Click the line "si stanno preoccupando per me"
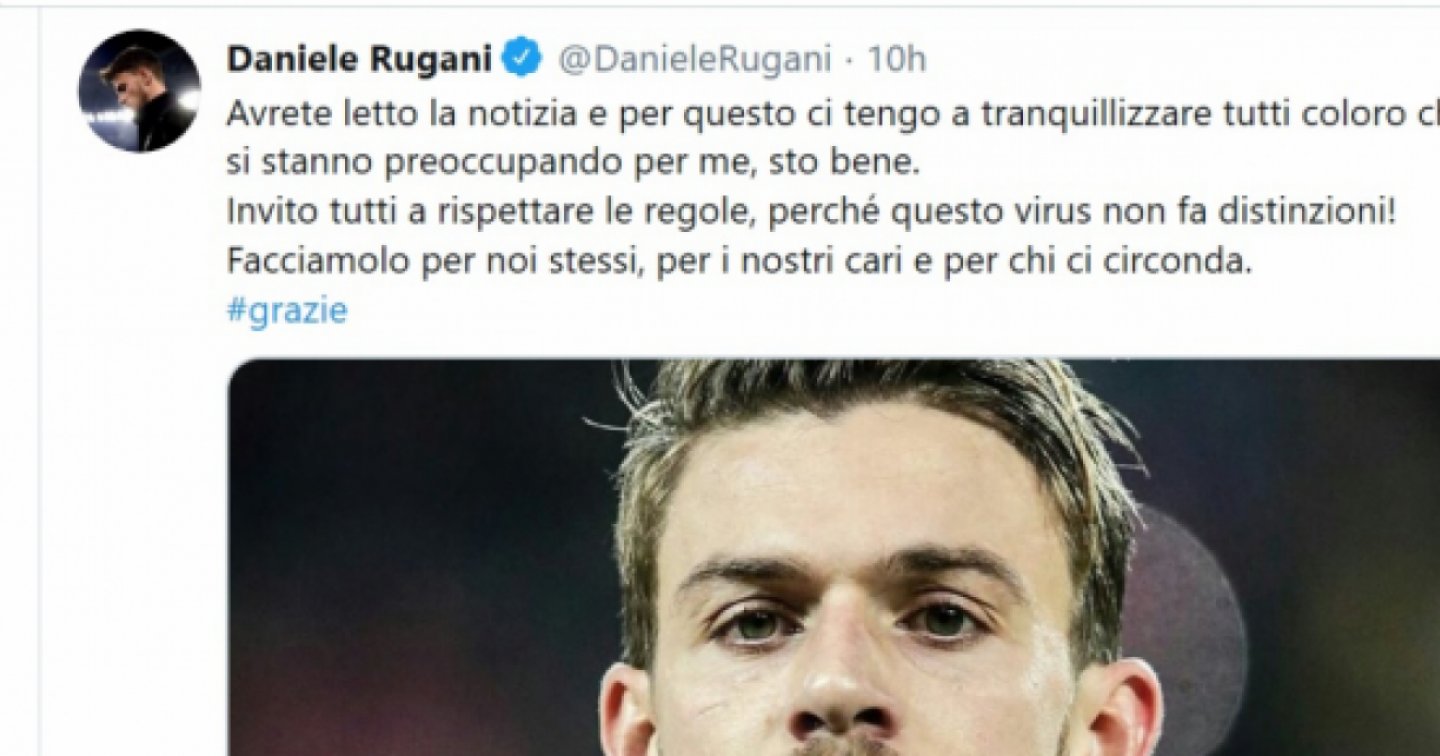1440x756 pixels. point(571,165)
